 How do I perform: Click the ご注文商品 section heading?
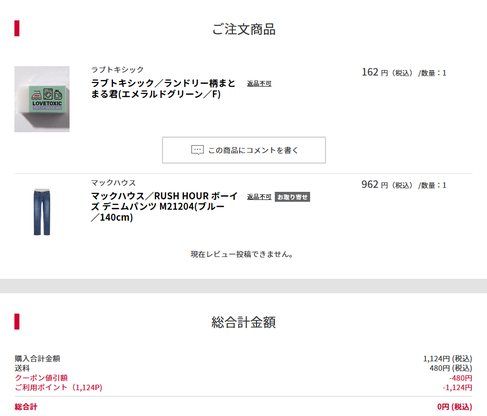click(244, 29)
